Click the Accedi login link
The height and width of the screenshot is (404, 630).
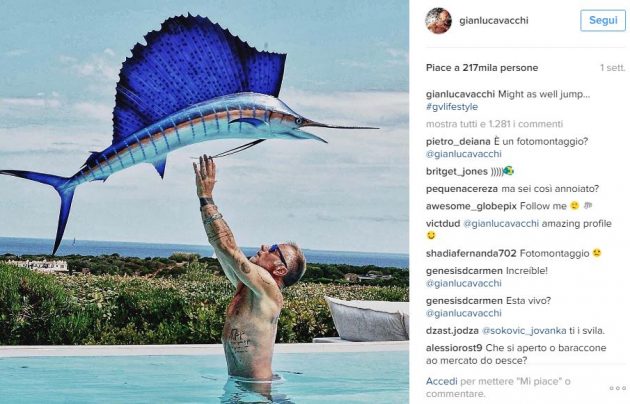click(442, 381)
